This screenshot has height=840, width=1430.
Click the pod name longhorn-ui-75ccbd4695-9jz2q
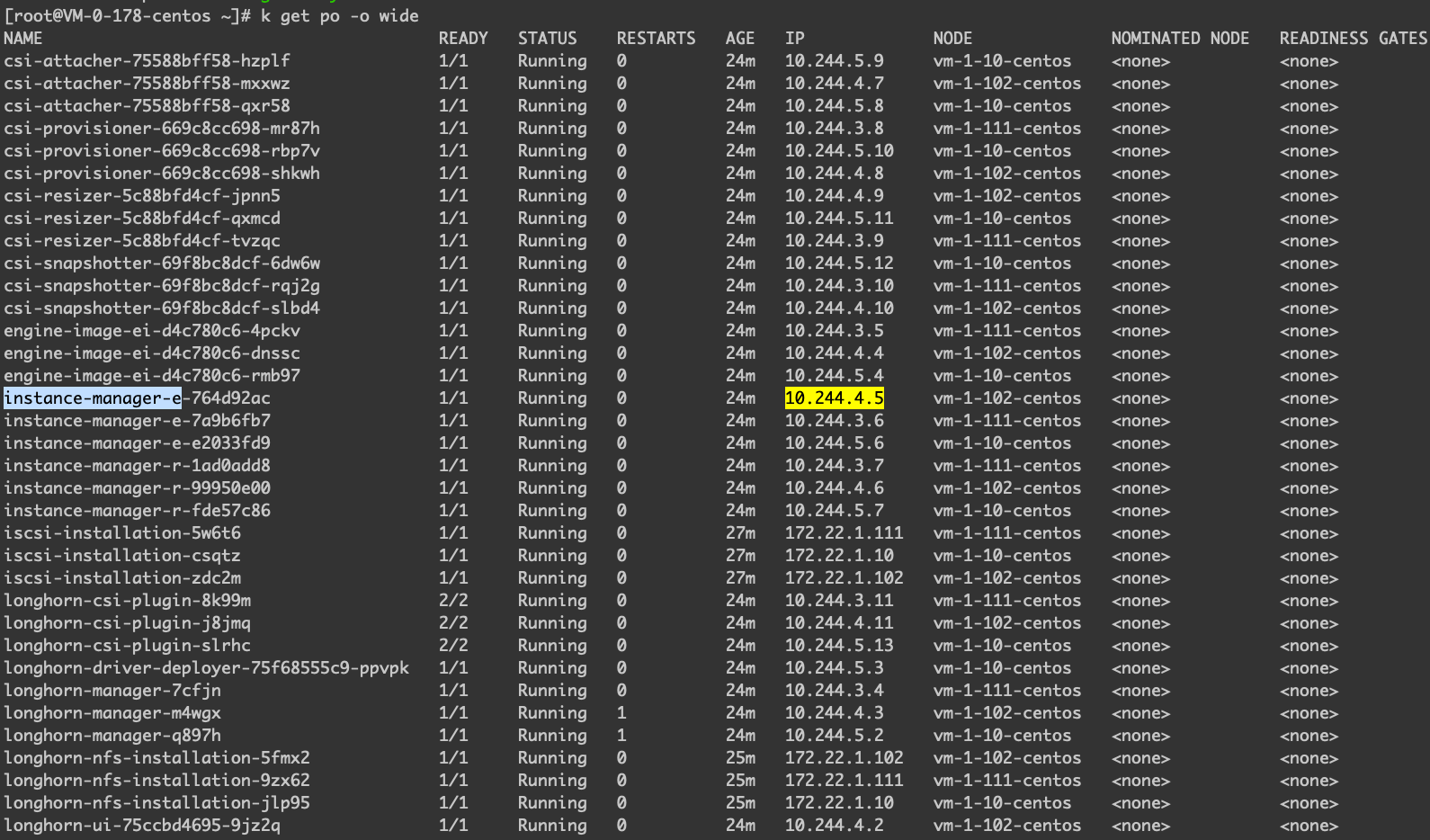click(142, 826)
